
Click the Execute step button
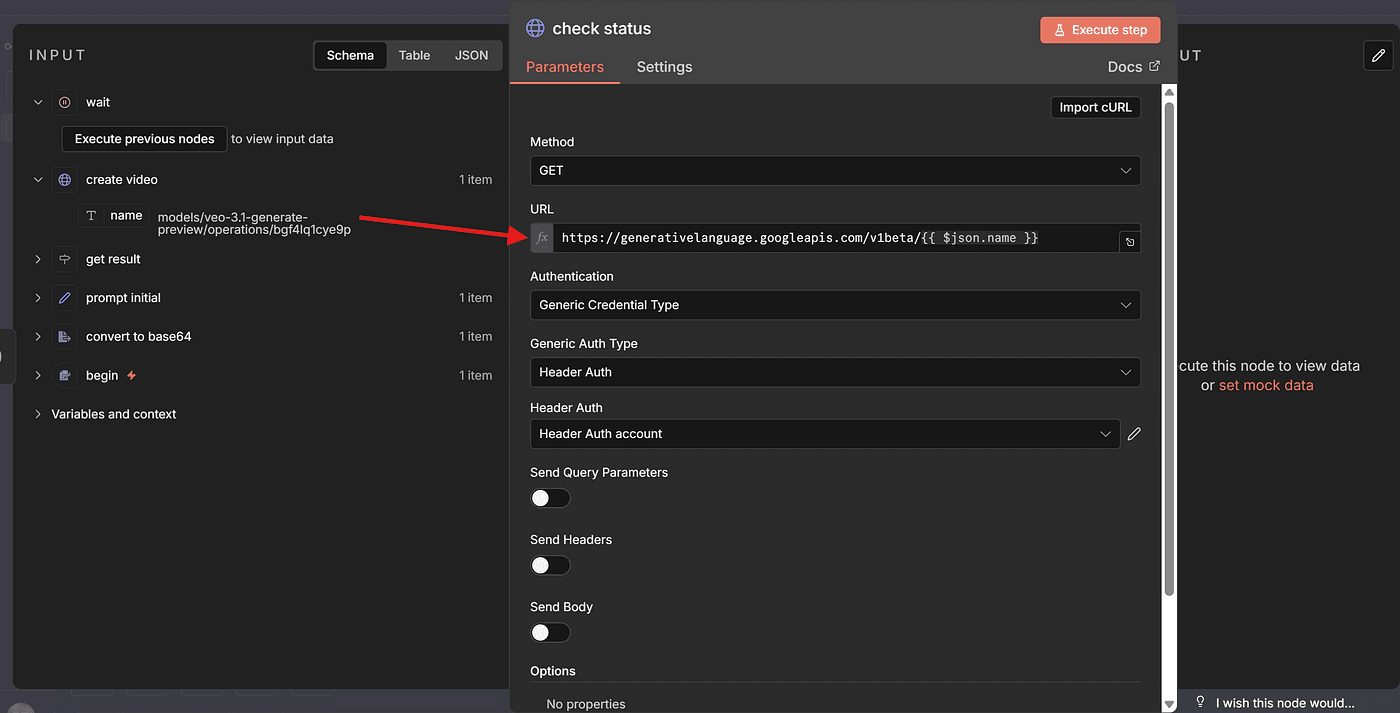pyautogui.click(x=1100, y=30)
